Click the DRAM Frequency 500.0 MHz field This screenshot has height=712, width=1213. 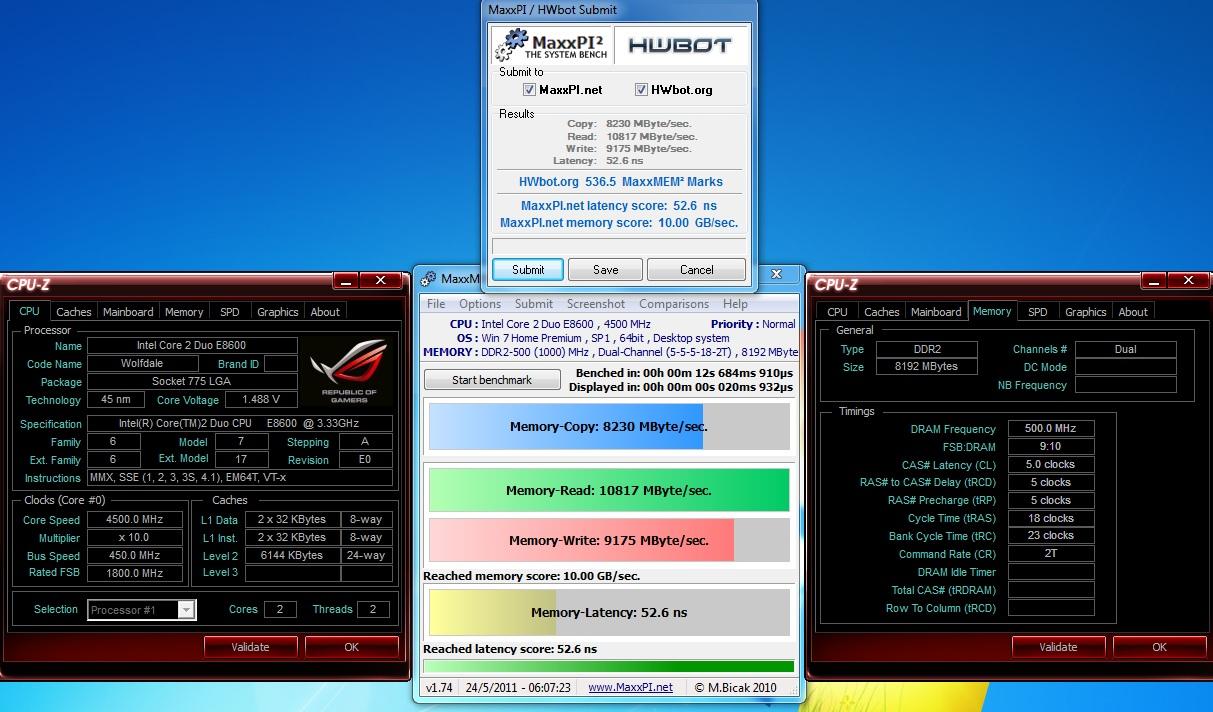click(x=1051, y=429)
